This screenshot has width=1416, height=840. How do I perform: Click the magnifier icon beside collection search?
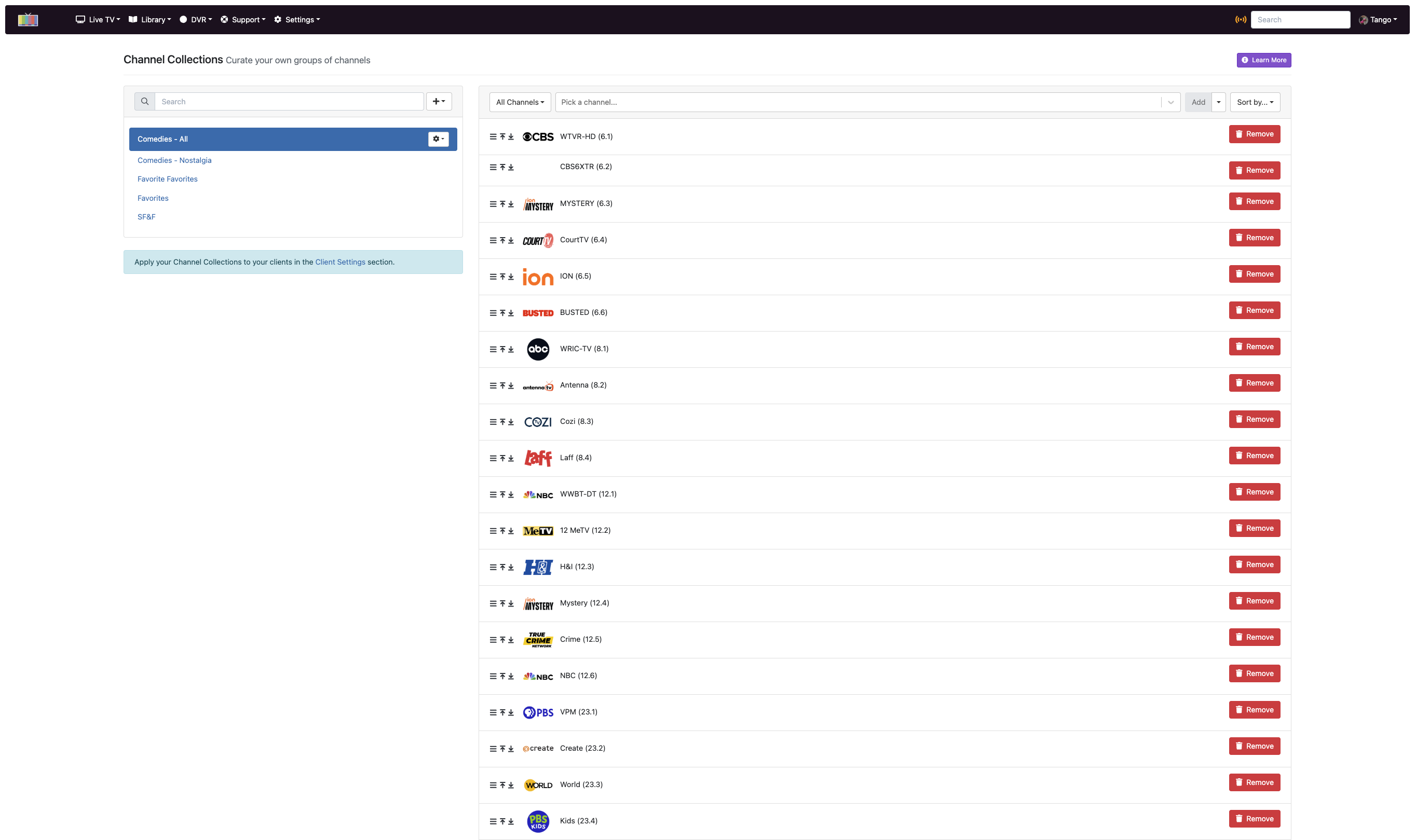[144, 101]
